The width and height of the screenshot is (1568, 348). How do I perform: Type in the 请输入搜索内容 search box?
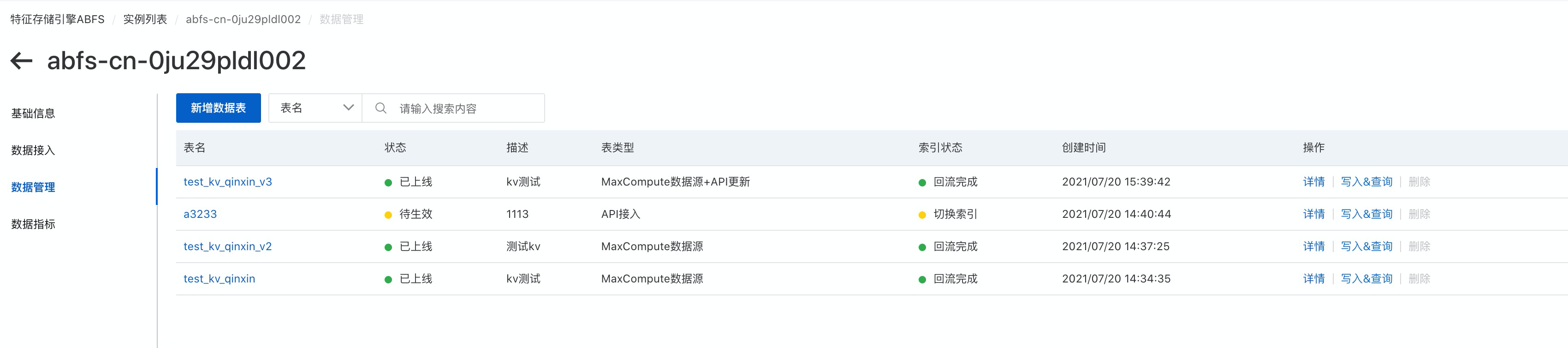click(x=466, y=108)
